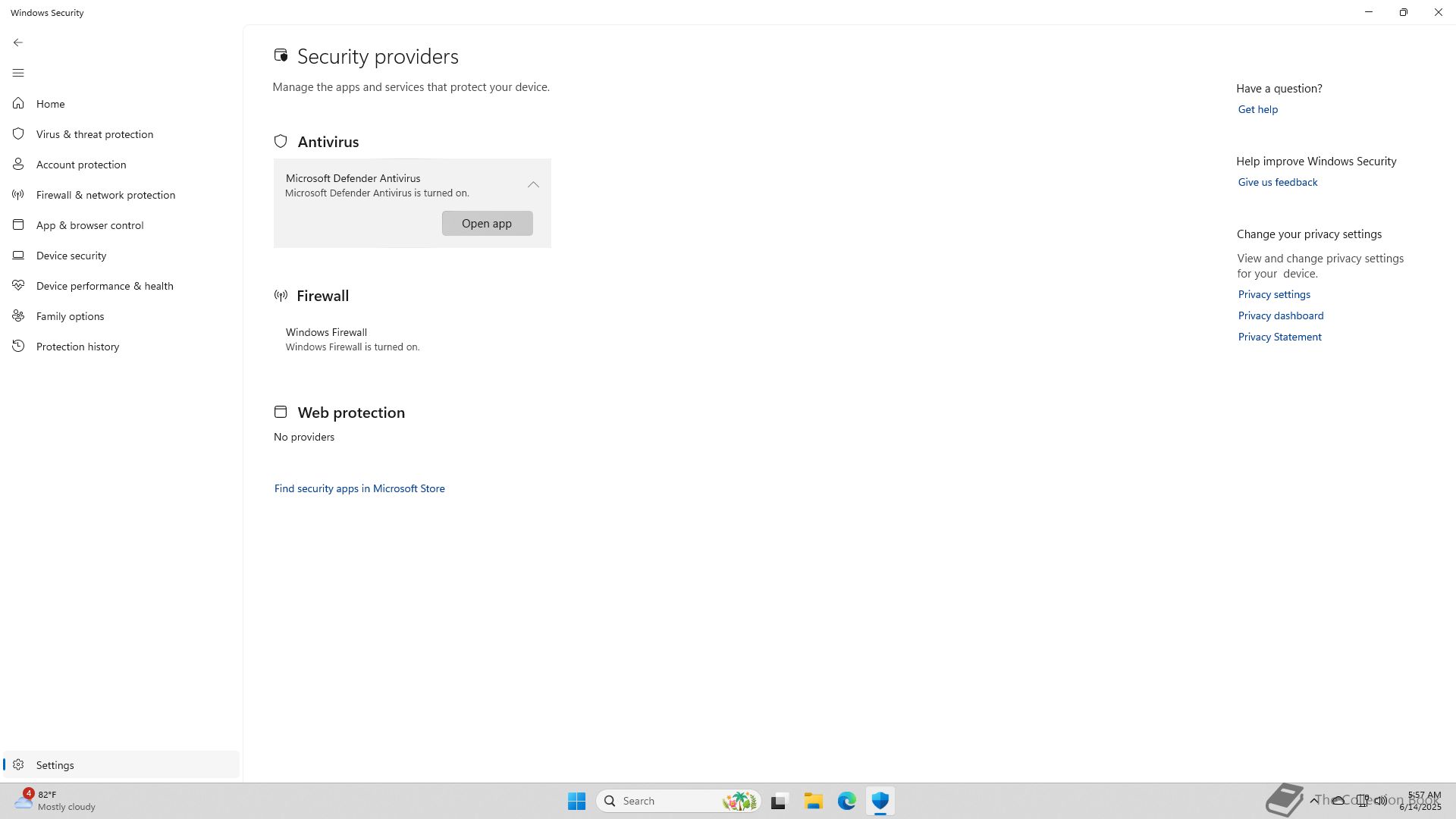Toggle the hamburger navigation menu
The height and width of the screenshot is (819, 1456).
(x=18, y=73)
